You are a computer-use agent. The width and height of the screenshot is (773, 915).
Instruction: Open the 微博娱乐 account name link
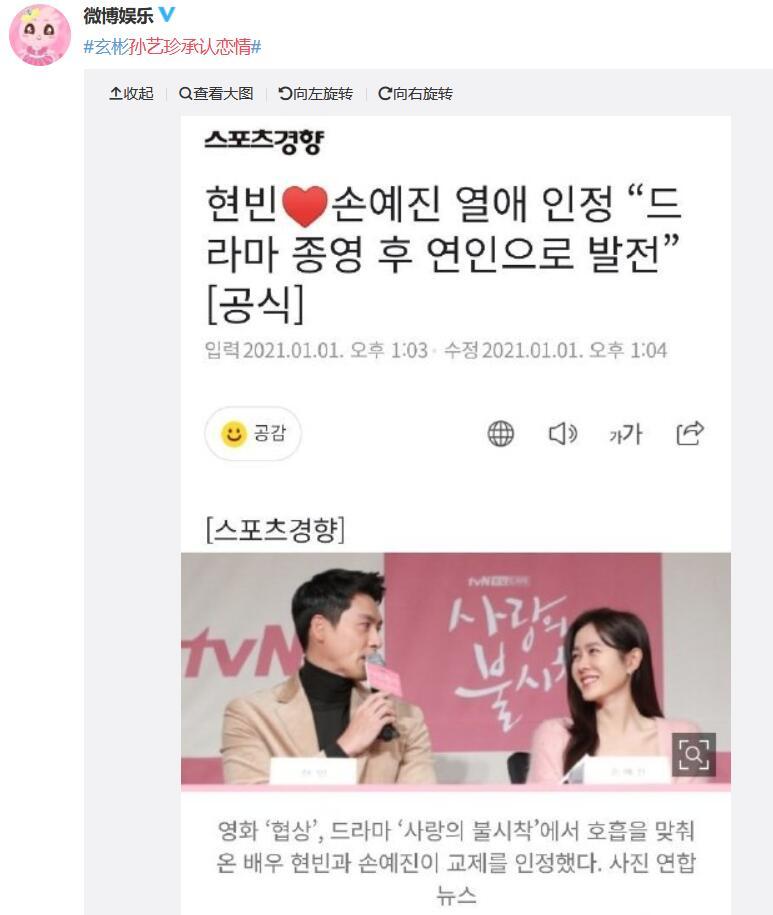pos(118,16)
